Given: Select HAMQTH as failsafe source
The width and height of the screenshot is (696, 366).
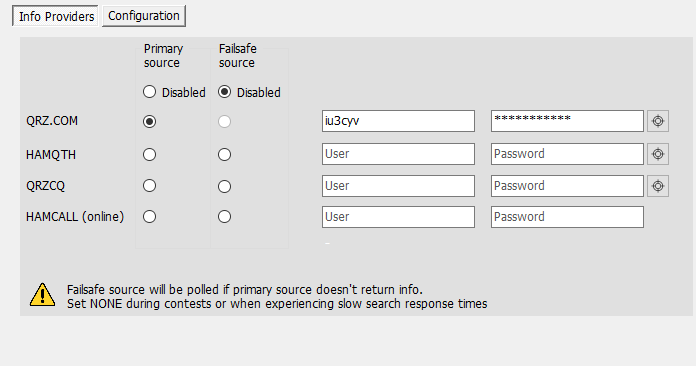Looking at the screenshot, I should 225,154.
